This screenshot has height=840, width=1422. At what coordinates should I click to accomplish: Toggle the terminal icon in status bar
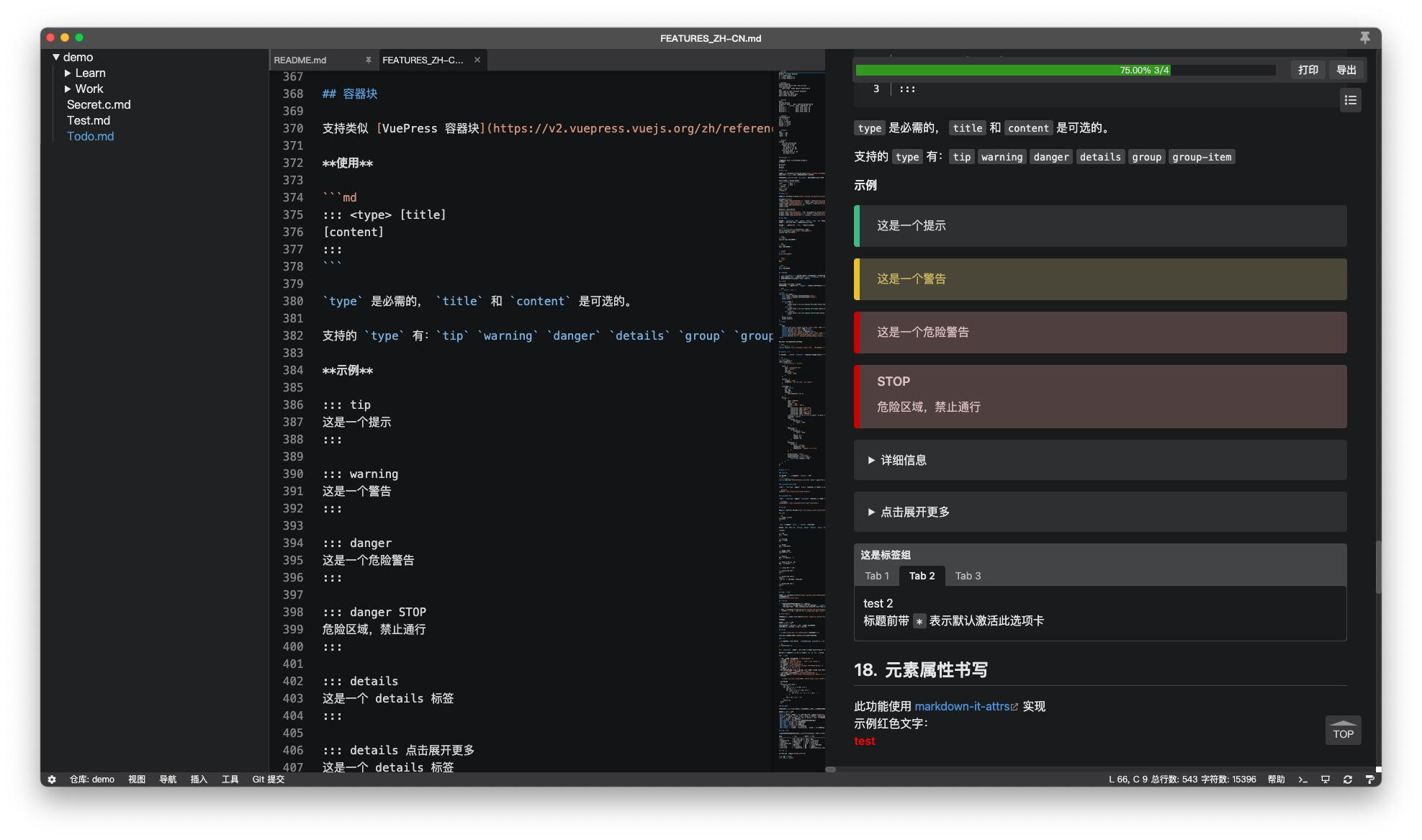(1302, 779)
